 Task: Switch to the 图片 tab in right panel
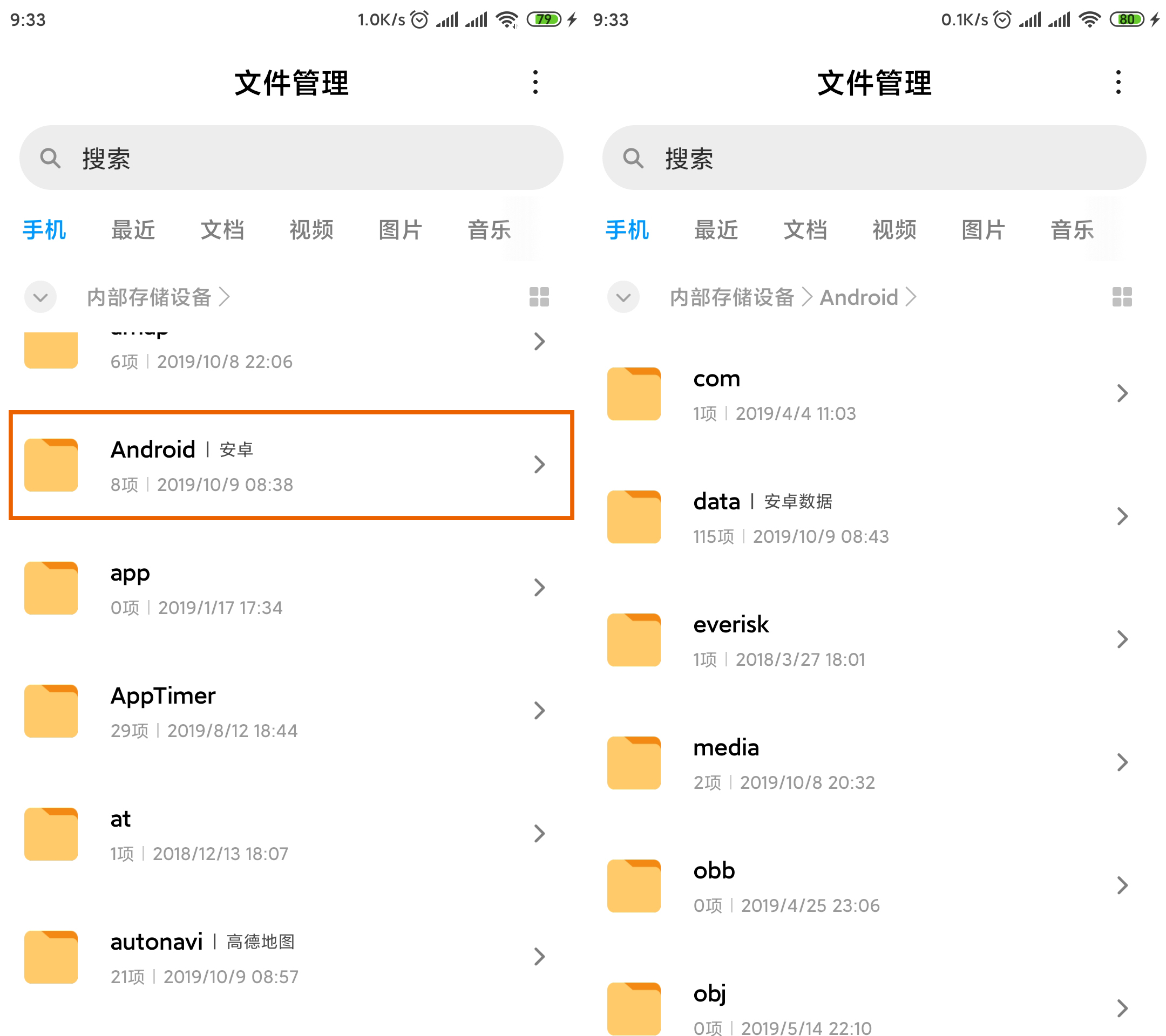[983, 230]
